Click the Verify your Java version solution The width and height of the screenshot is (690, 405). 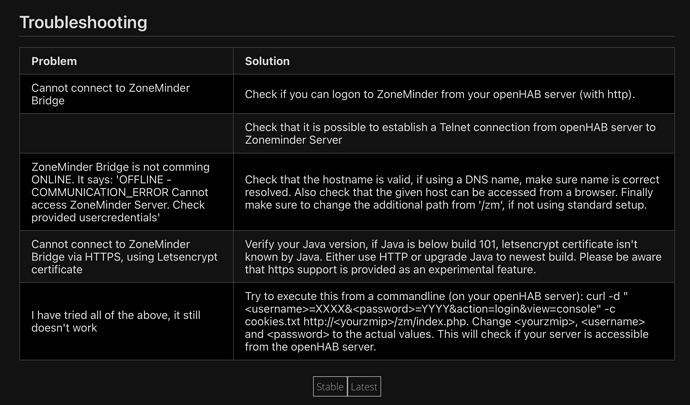(x=453, y=257)
